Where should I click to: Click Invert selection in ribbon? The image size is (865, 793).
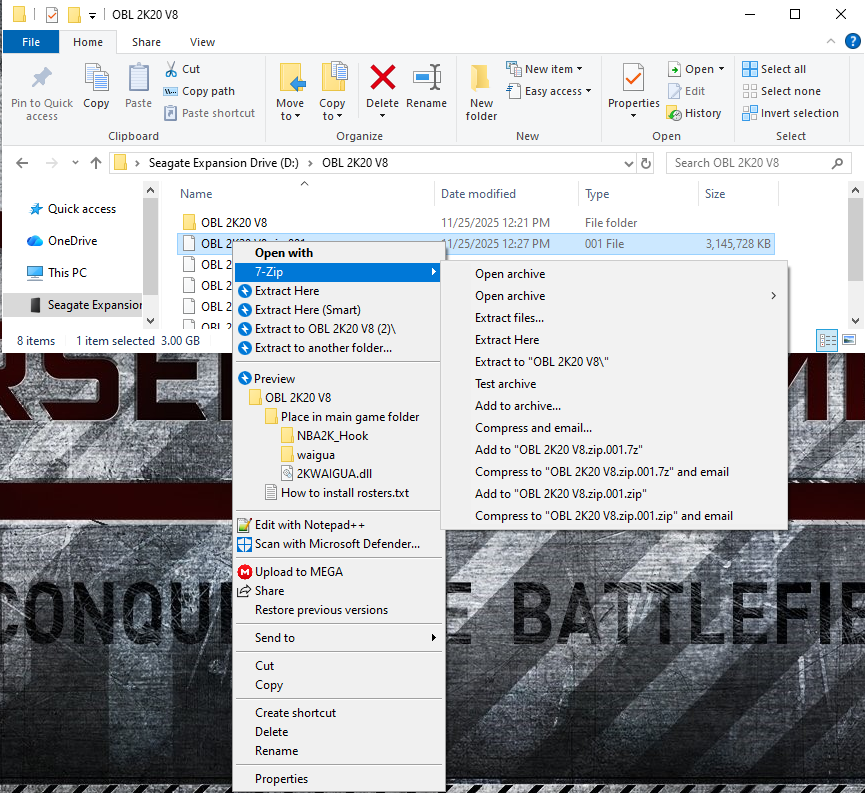(791, 113)
